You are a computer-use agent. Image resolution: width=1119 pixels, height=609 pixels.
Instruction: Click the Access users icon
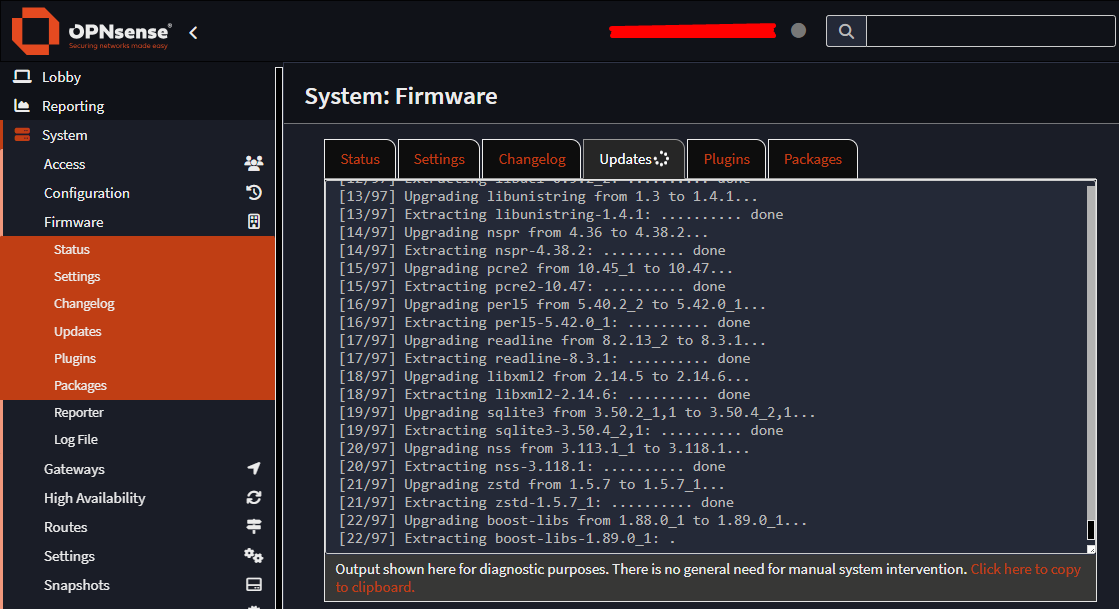coord(253,163)
